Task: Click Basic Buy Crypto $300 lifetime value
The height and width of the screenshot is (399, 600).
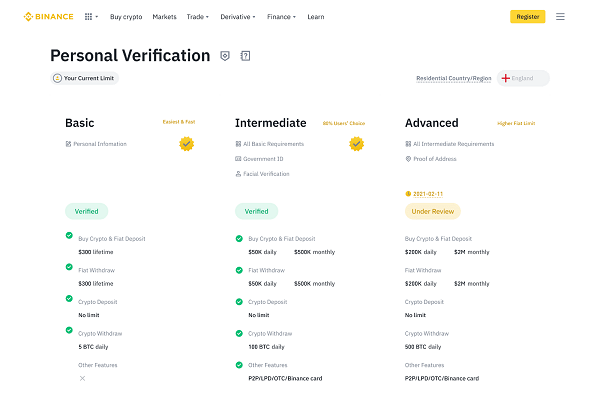Action: tap(96, 252)
